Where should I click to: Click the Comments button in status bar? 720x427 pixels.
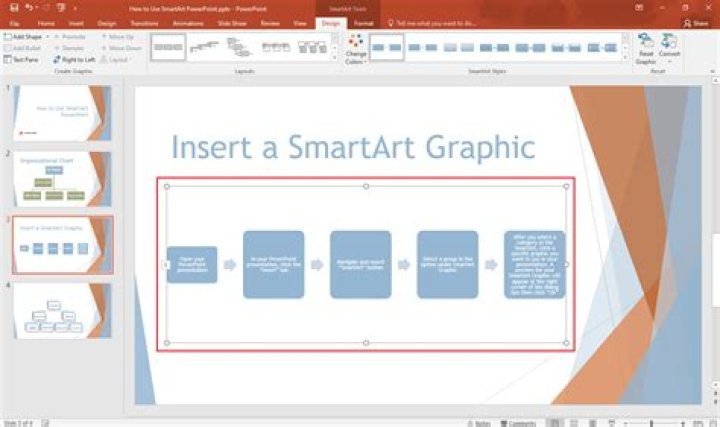[518, 423]
